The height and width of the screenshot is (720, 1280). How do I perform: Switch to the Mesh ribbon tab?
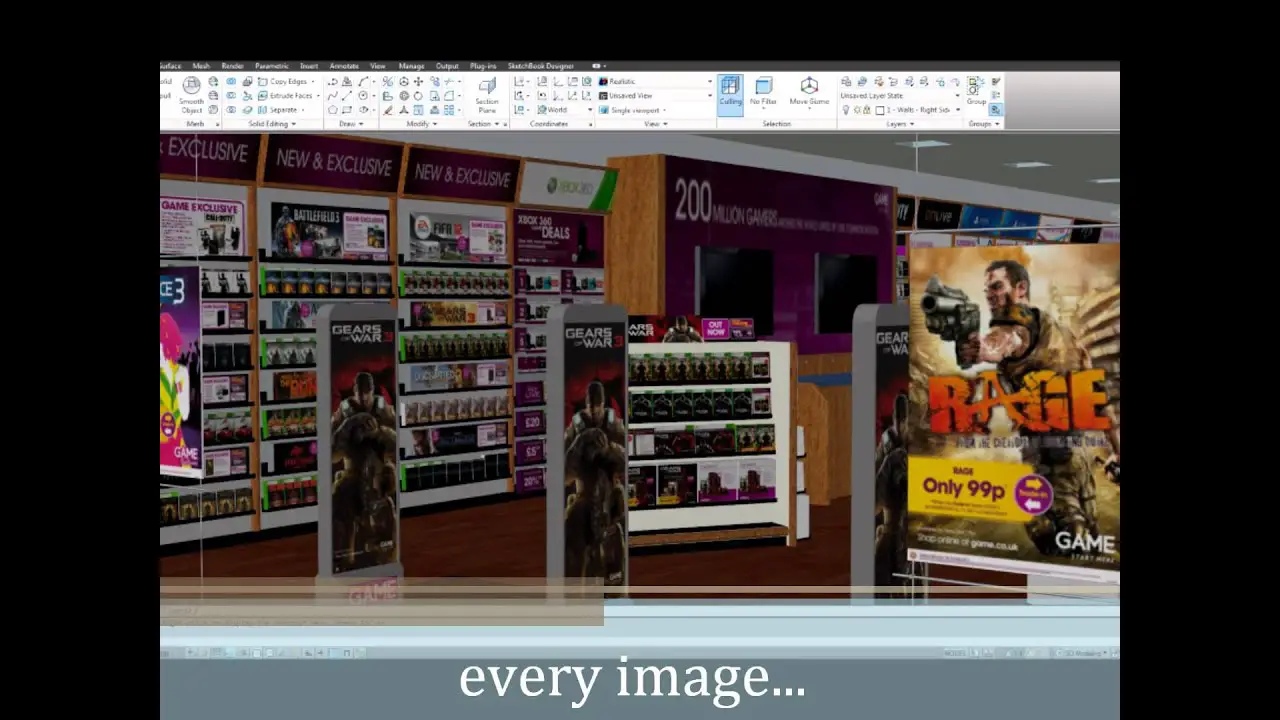(201, 66)
